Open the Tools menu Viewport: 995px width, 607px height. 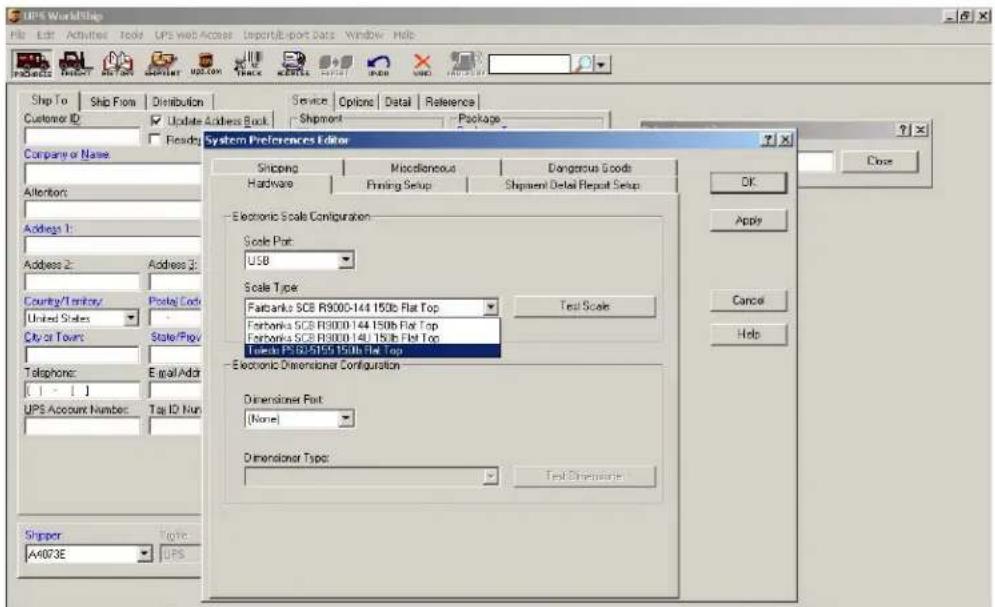131,35
